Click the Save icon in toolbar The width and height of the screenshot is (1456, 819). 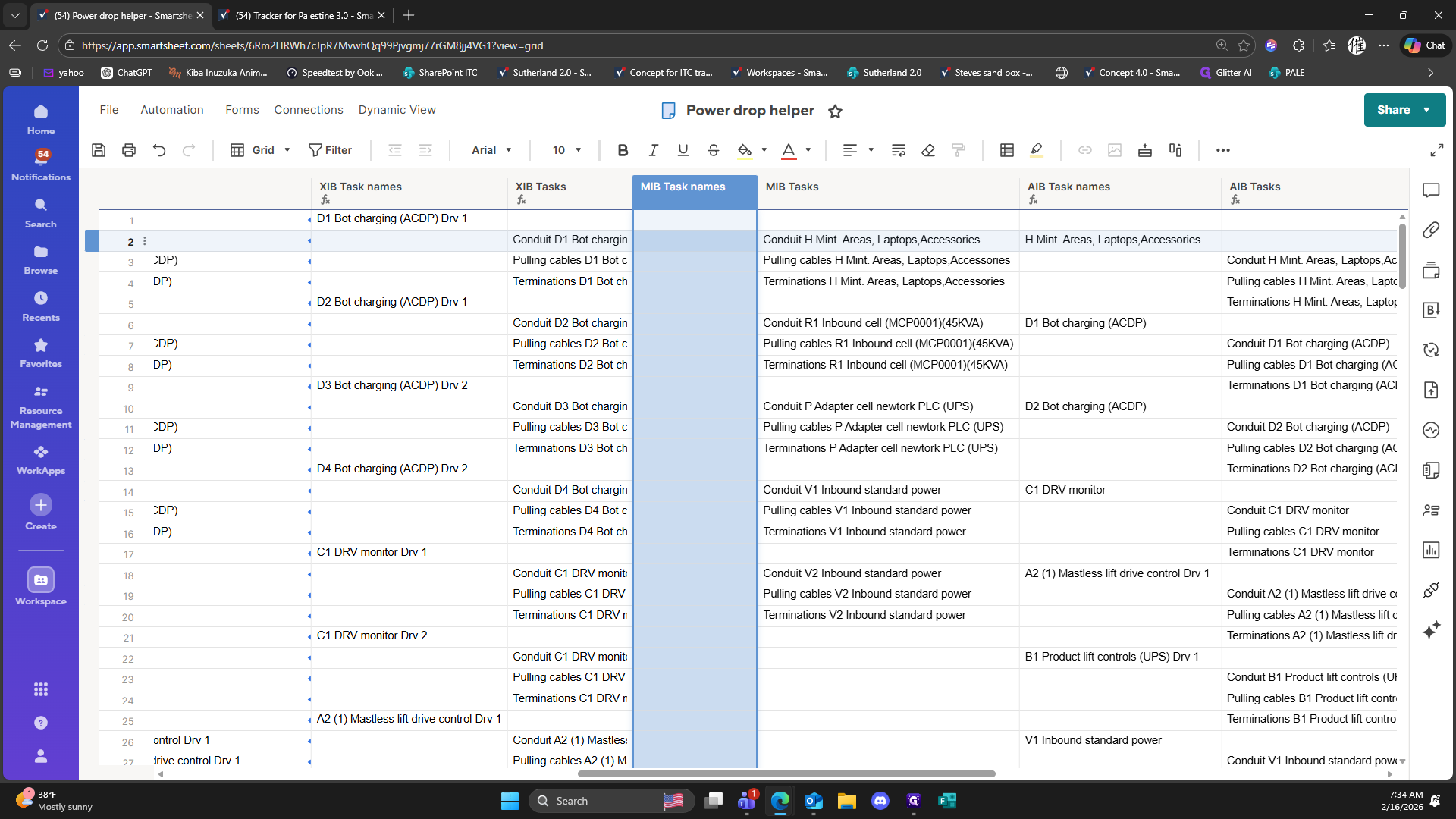pyautogui.click(x=99, y=150)
